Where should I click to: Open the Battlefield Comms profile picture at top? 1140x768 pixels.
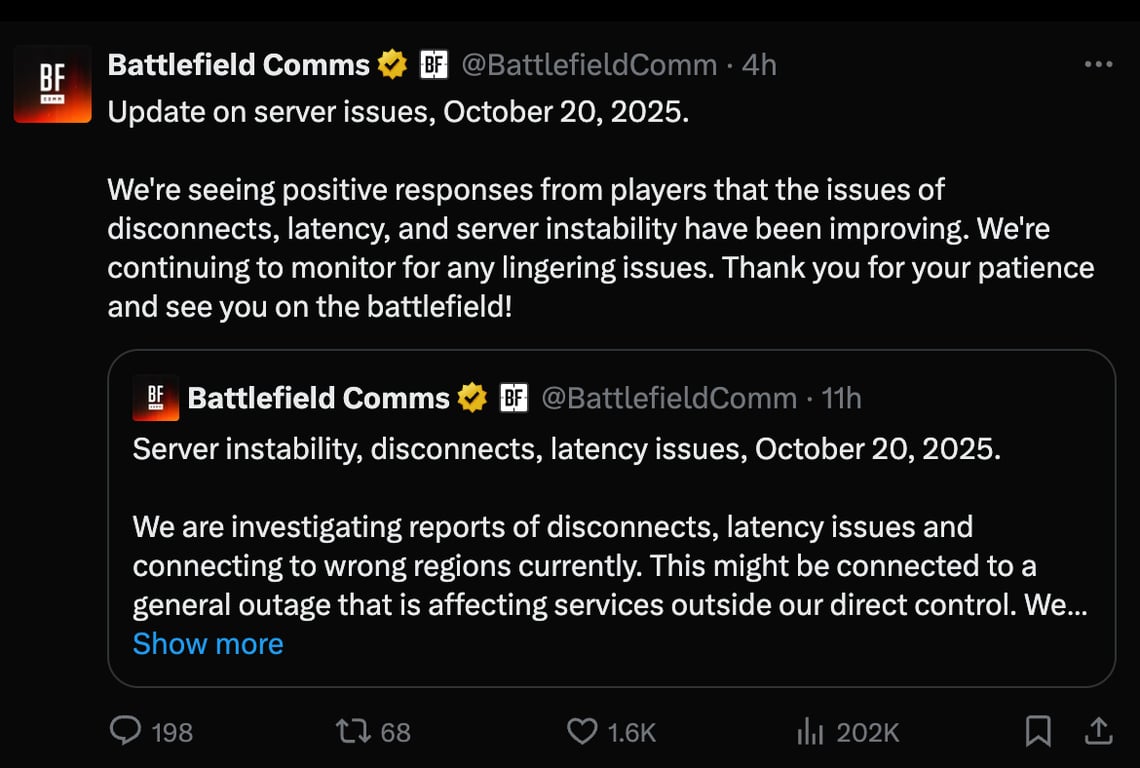click(x=52, y=84)
